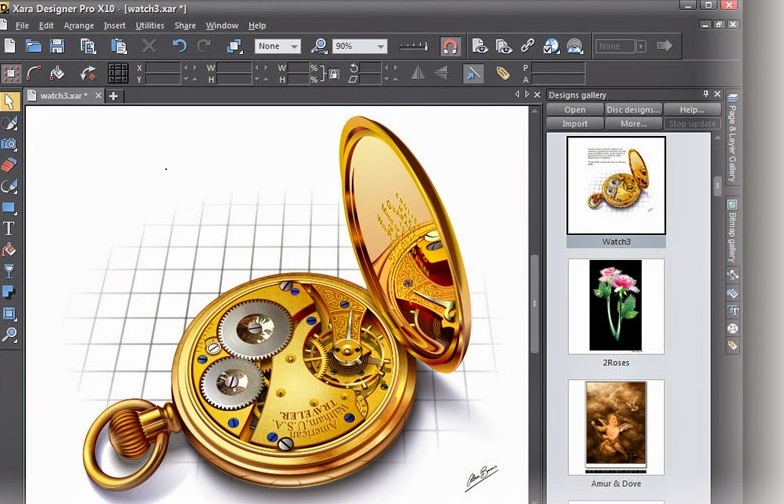Toggle the rotate handles arrow button

[x=88, y=74]
